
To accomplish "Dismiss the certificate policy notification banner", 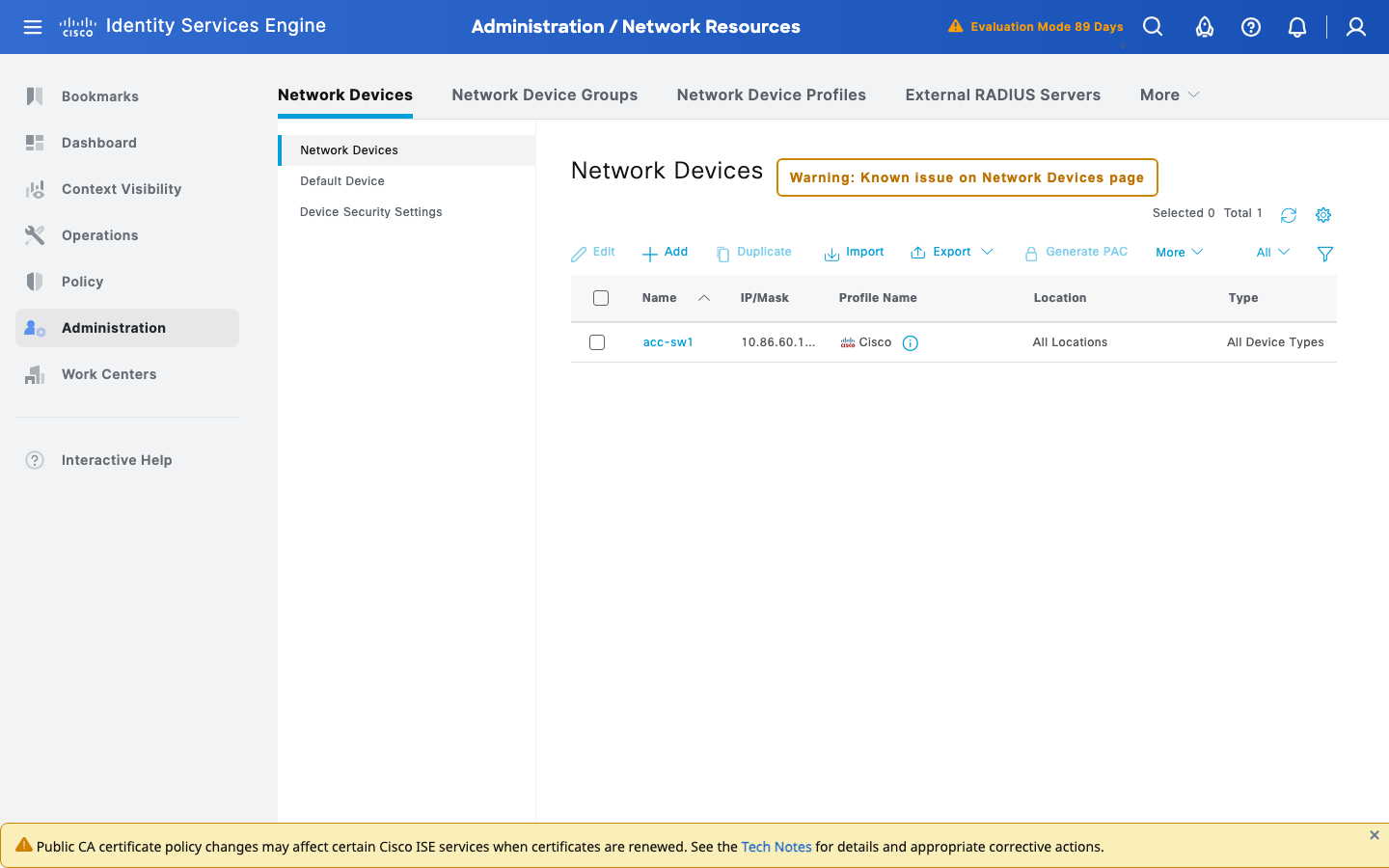I will (1375, 835).
